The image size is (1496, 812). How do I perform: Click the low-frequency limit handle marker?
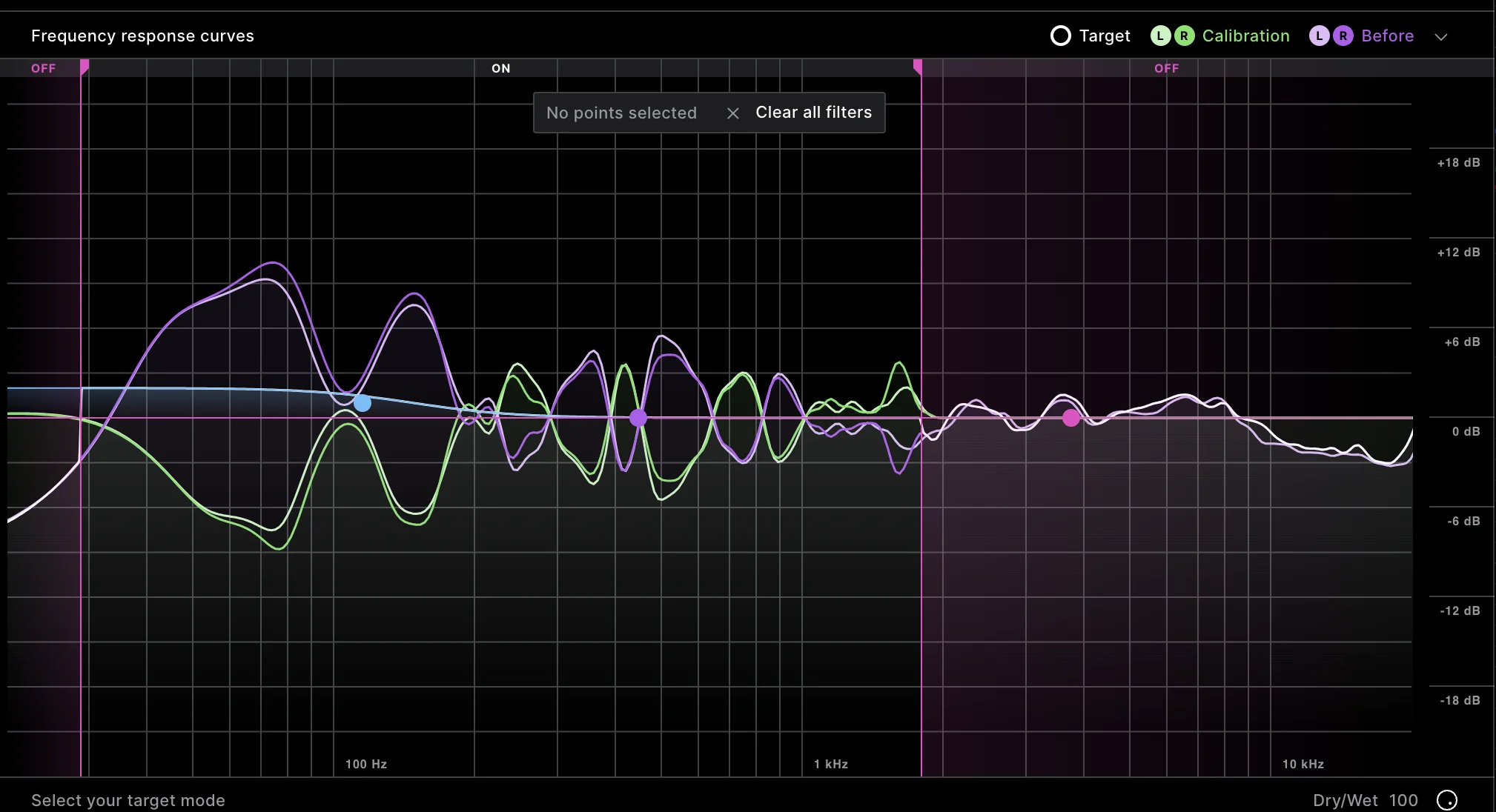pos(85,67)
